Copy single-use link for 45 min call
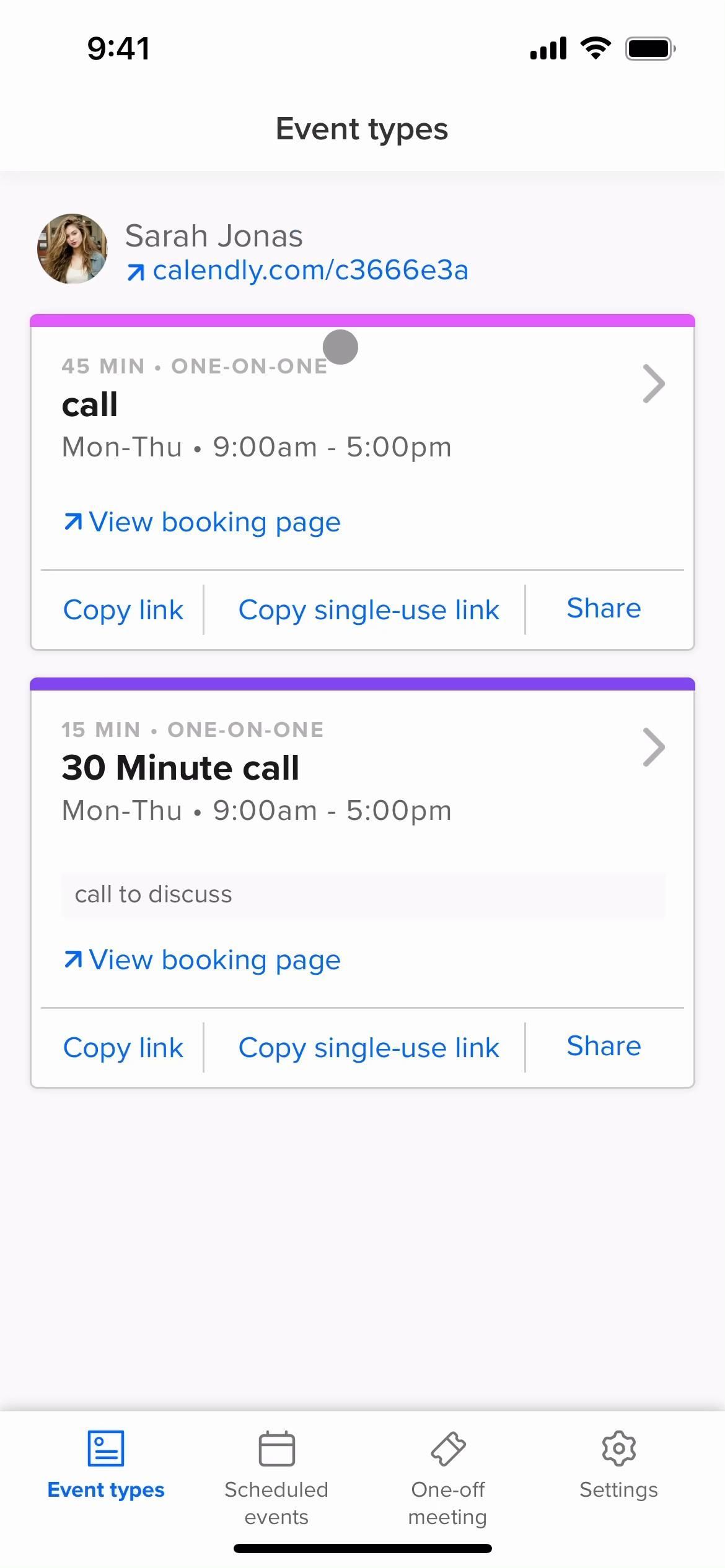The height and width of the screenshot is (1568, 725). point(369,610)
